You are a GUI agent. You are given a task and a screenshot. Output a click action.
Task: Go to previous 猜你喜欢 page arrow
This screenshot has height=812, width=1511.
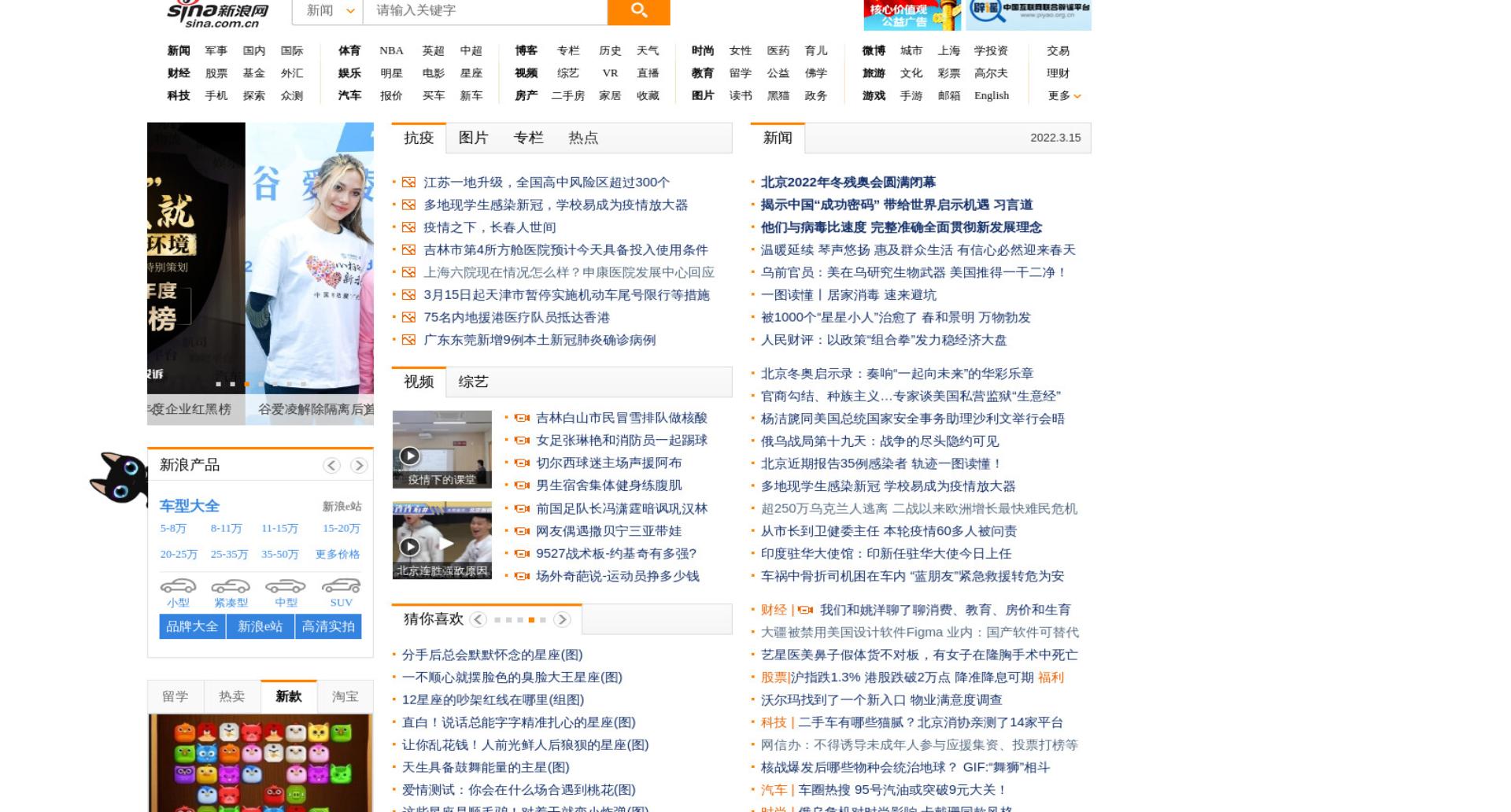[478, 620]
